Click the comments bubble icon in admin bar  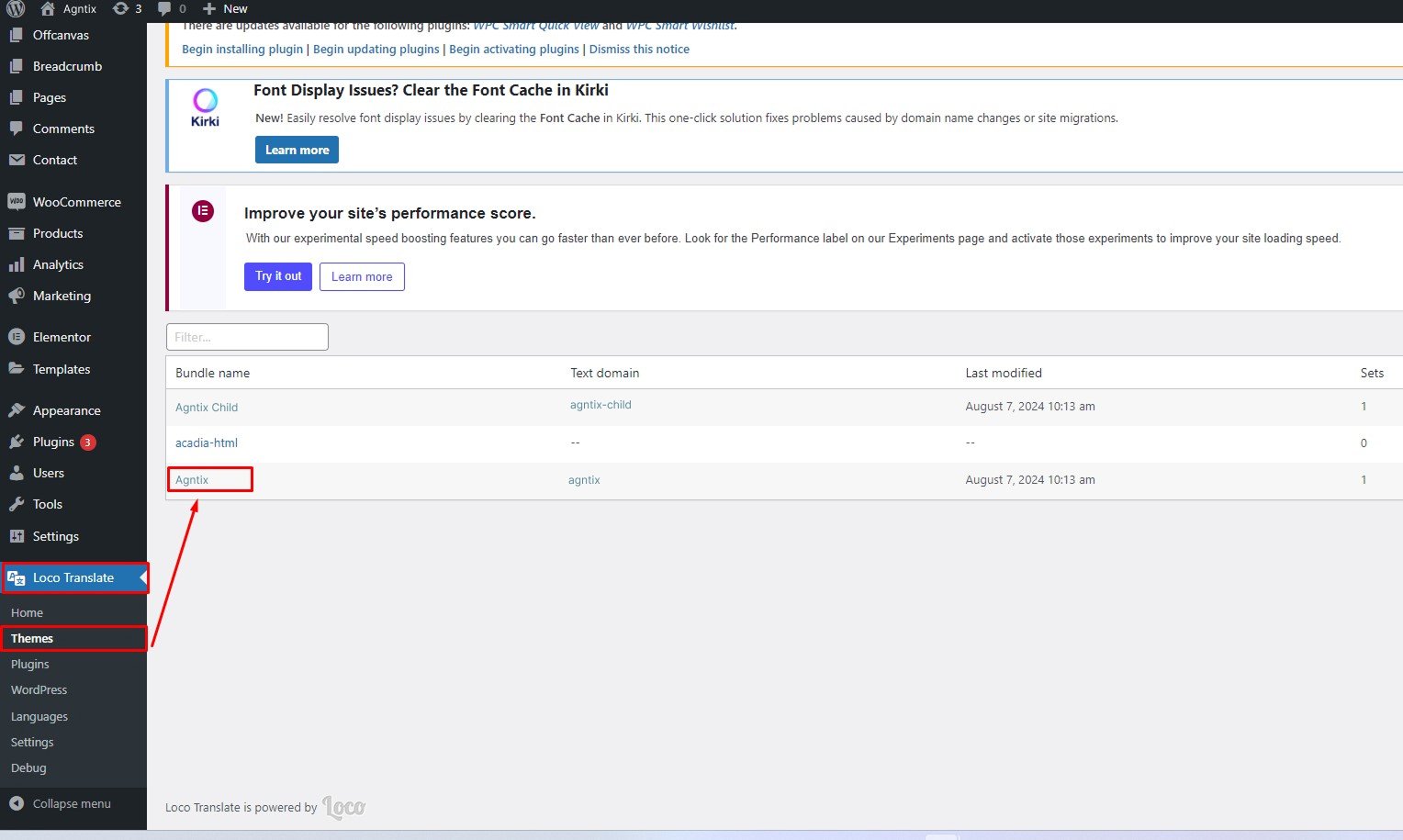coord(164,9)
